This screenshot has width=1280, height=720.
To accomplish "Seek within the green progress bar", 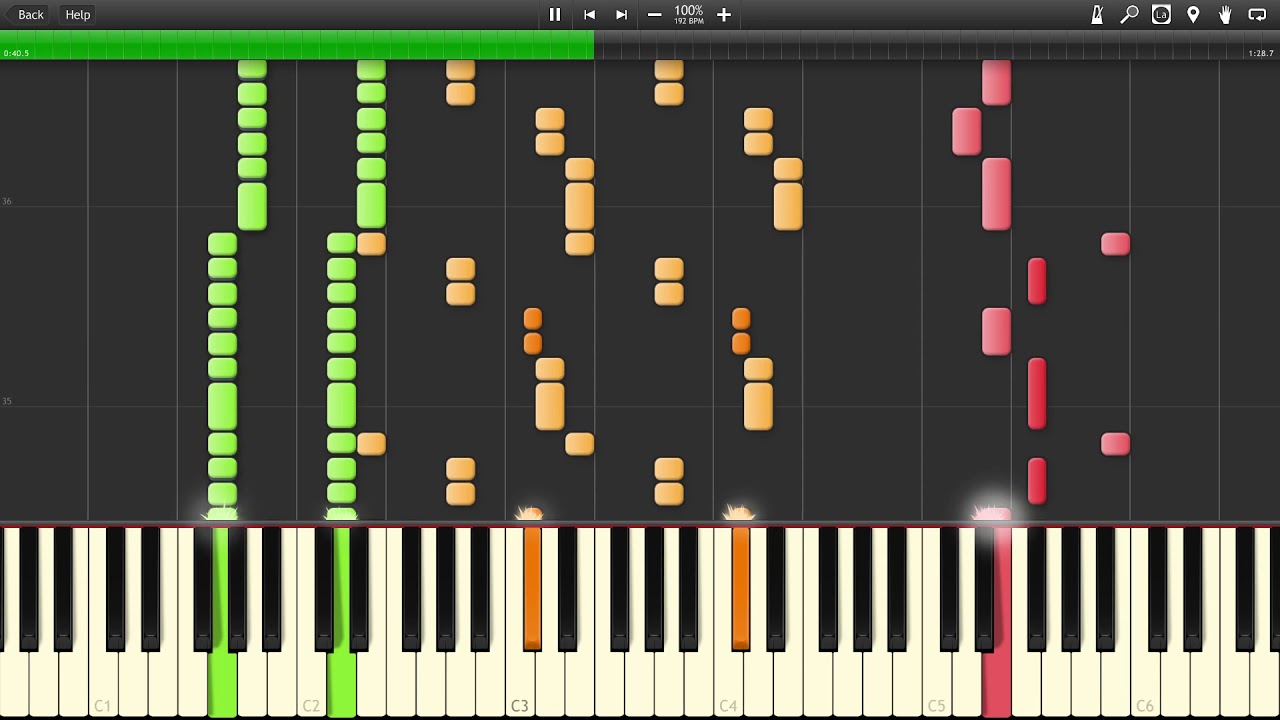I will (300, 44).
